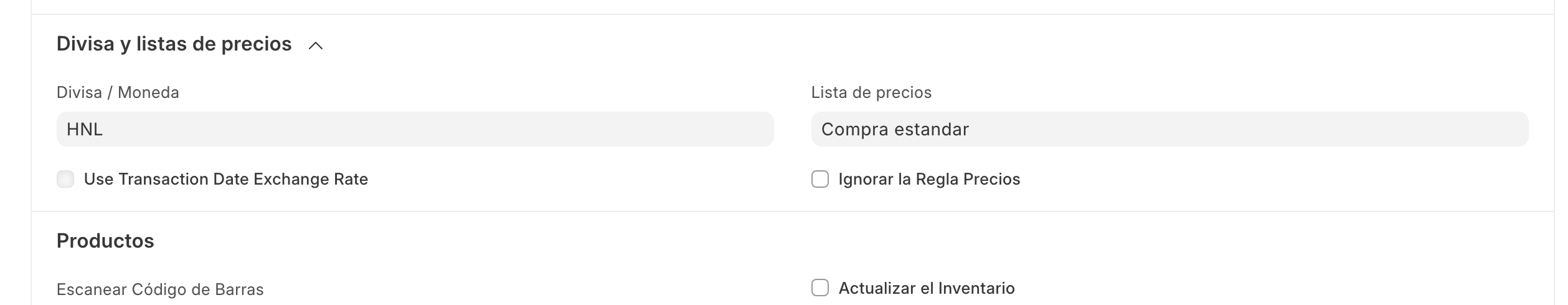Viewport: 1568px width, 305px height.
Task: Toggle Use Transaction Date Exchange Rate checkbox
Action: click(65, 180)
